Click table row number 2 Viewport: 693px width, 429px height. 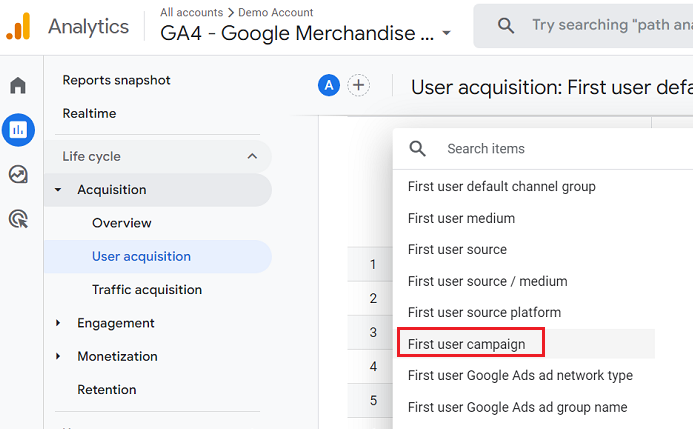[x=373, y=299]
